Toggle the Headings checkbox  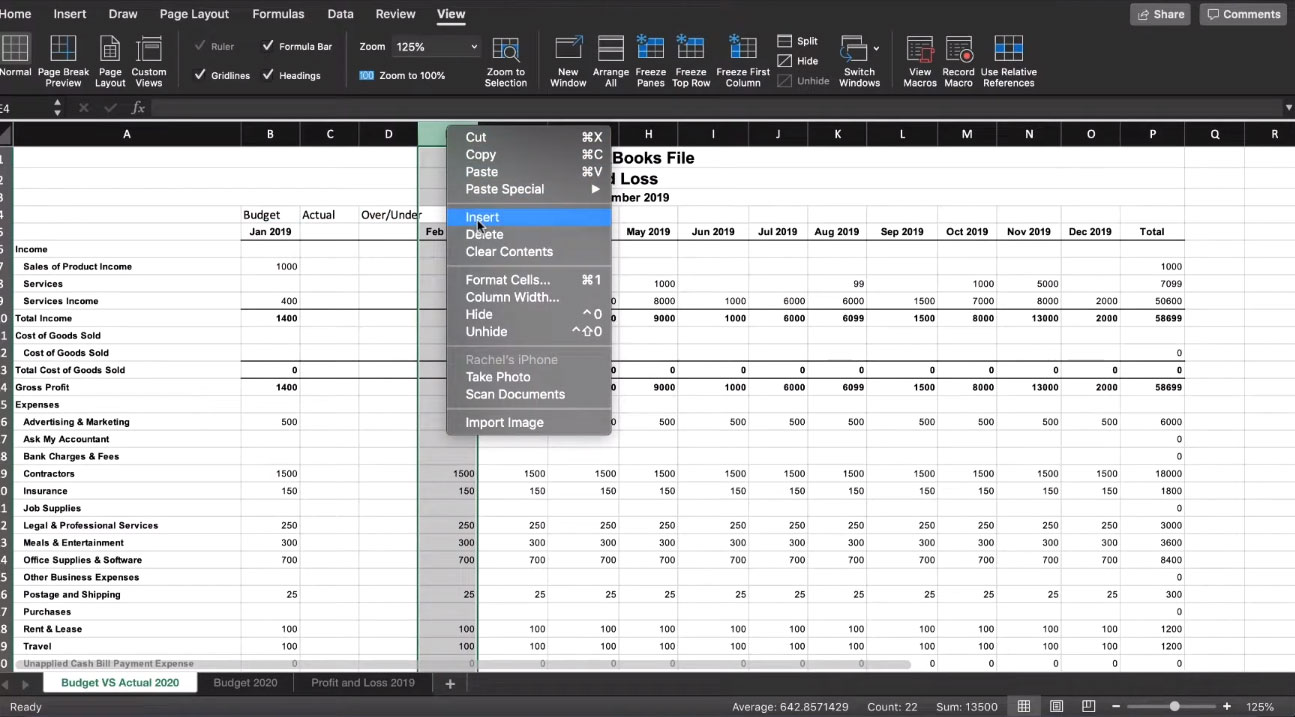(x=268, y=75)
